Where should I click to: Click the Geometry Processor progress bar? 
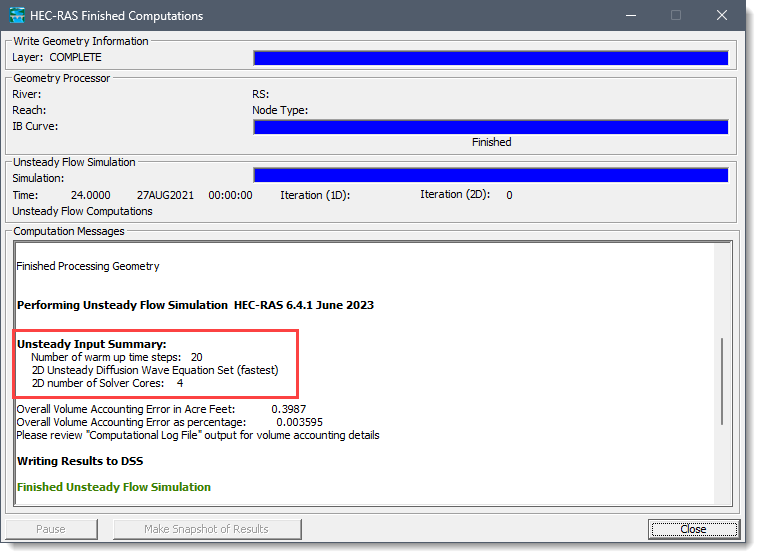click(x=491, y=127)
